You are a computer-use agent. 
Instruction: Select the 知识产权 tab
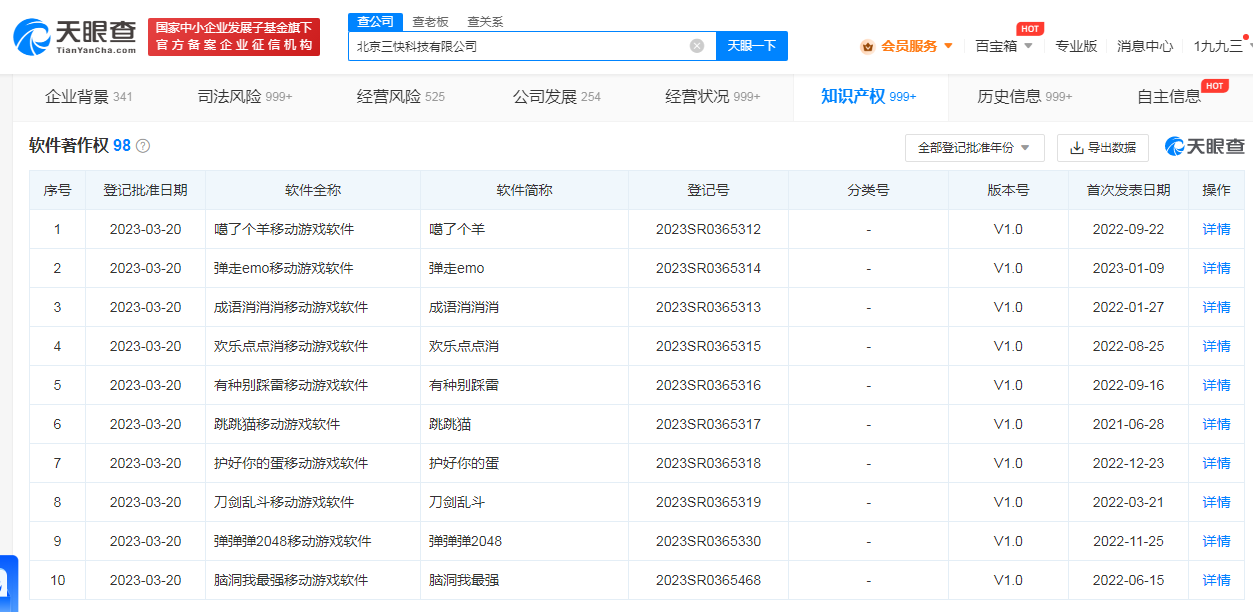coord(869,97)
